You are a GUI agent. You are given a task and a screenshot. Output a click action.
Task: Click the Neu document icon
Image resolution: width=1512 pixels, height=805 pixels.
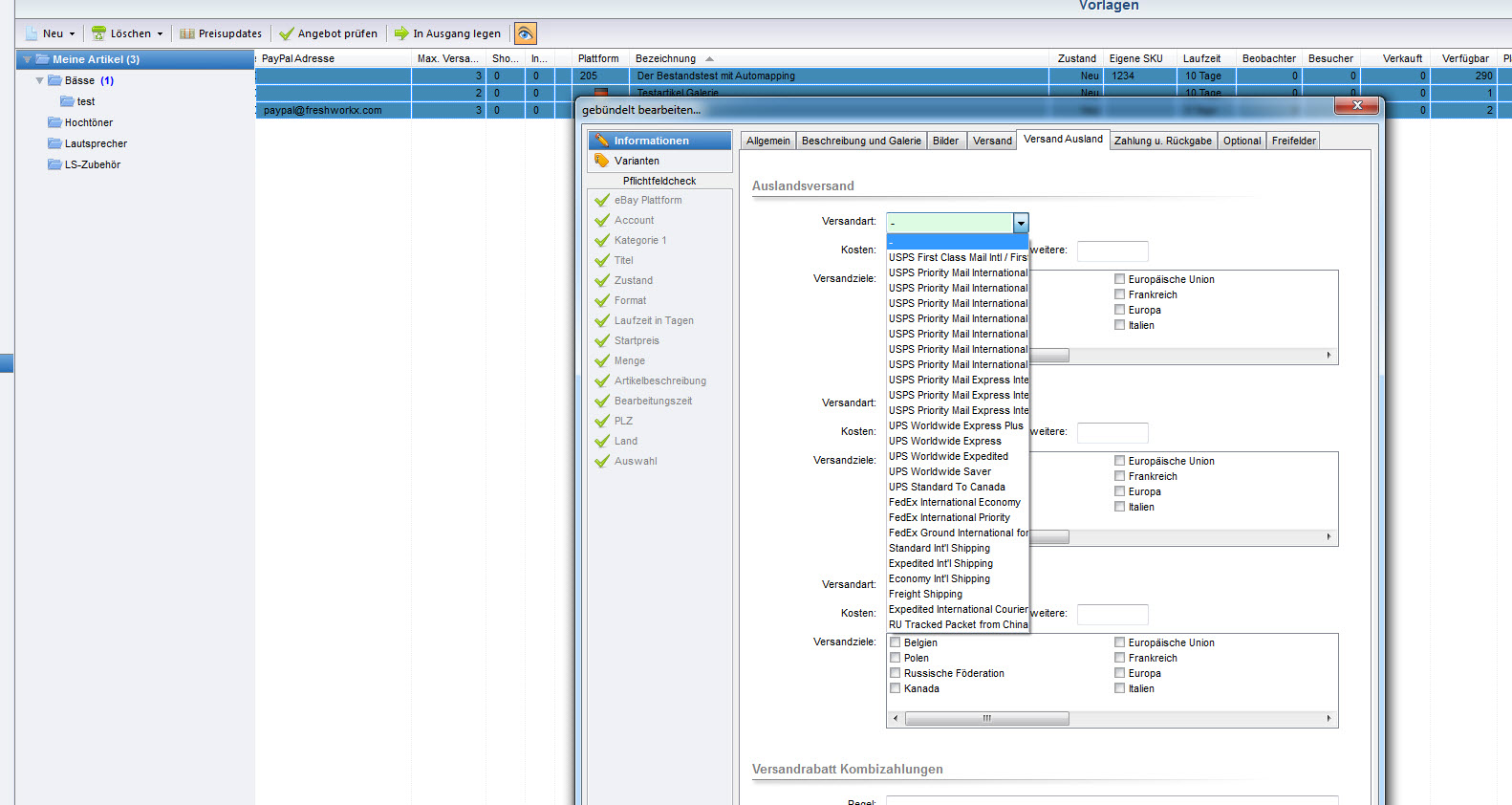[32, 33]
